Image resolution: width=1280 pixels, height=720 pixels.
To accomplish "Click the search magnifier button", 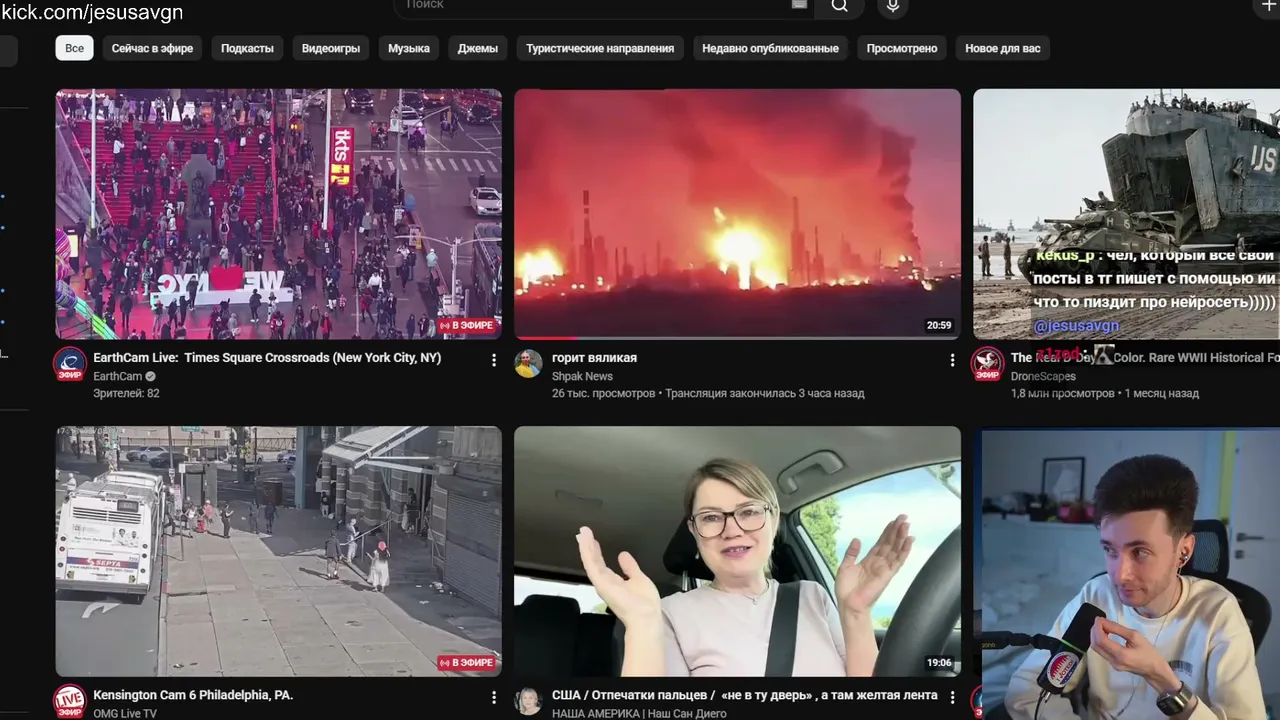I will pyautogui.click(x=839, y=6).
